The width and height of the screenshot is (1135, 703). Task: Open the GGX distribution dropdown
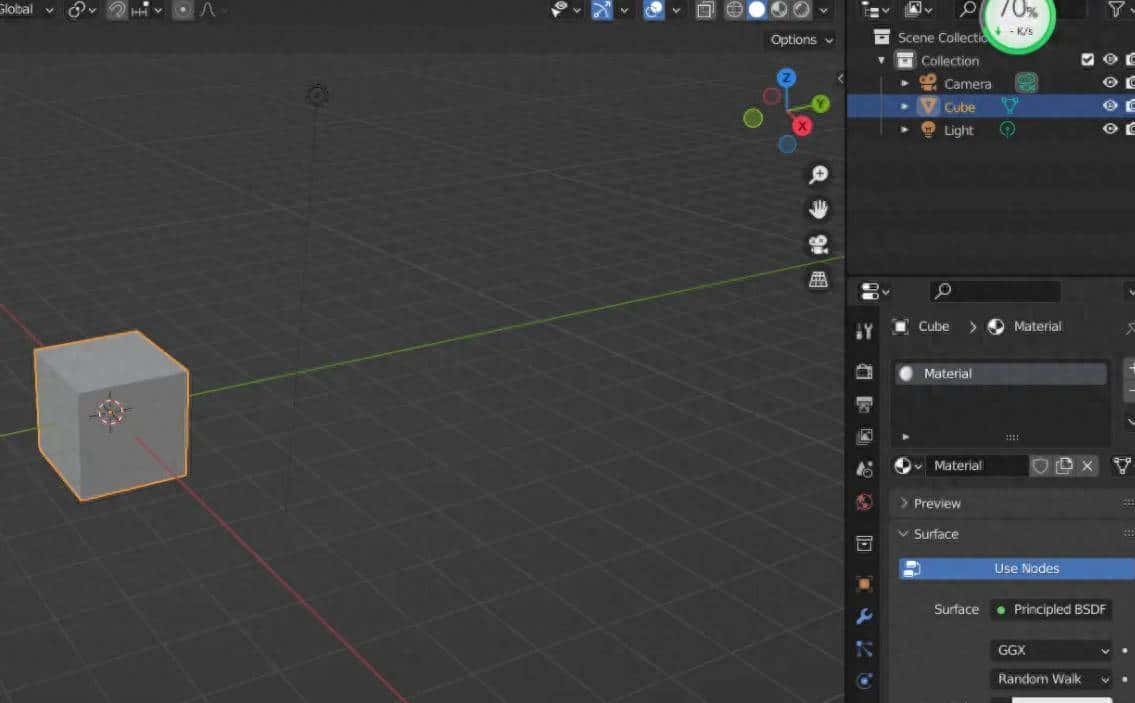tap(1050, 650)
